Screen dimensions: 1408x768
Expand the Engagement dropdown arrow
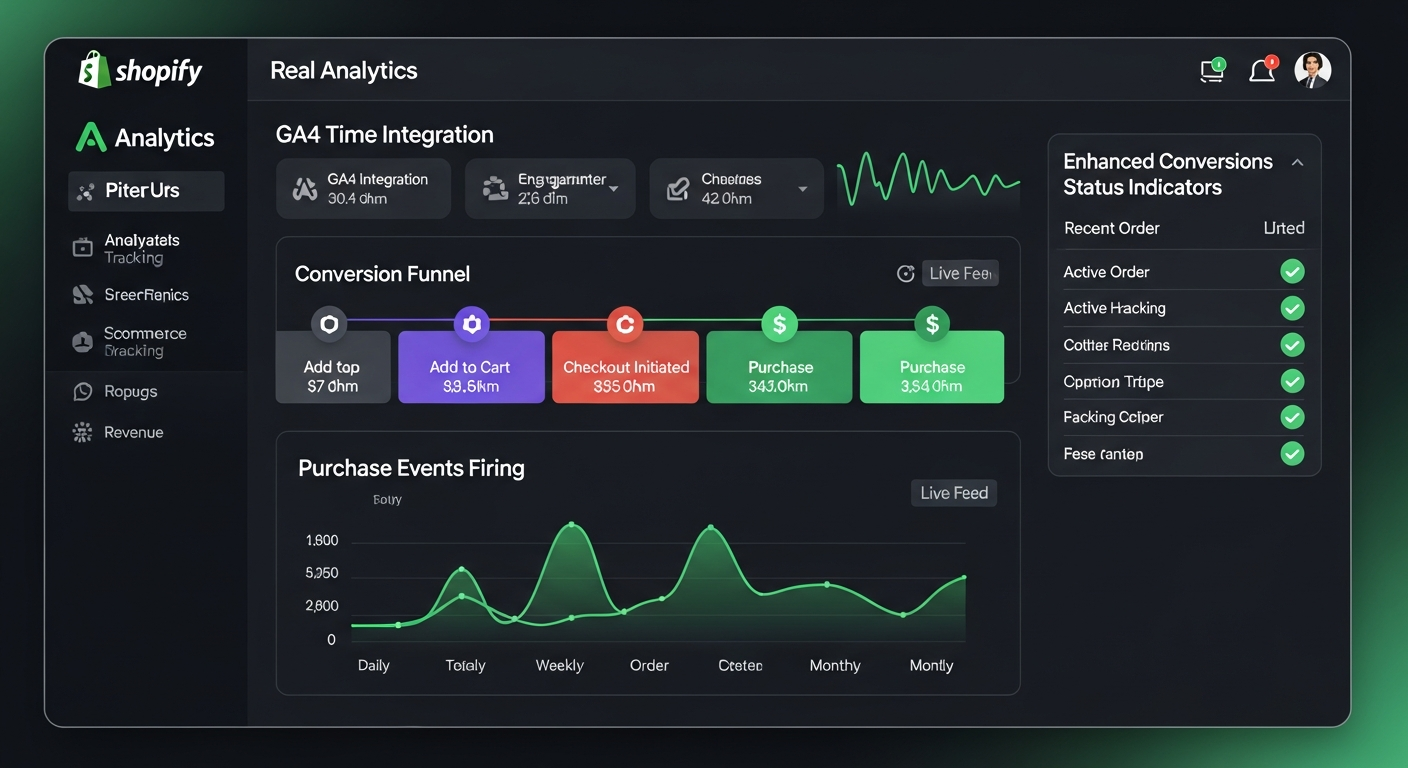pyautogui.click(x=613, y=188)
